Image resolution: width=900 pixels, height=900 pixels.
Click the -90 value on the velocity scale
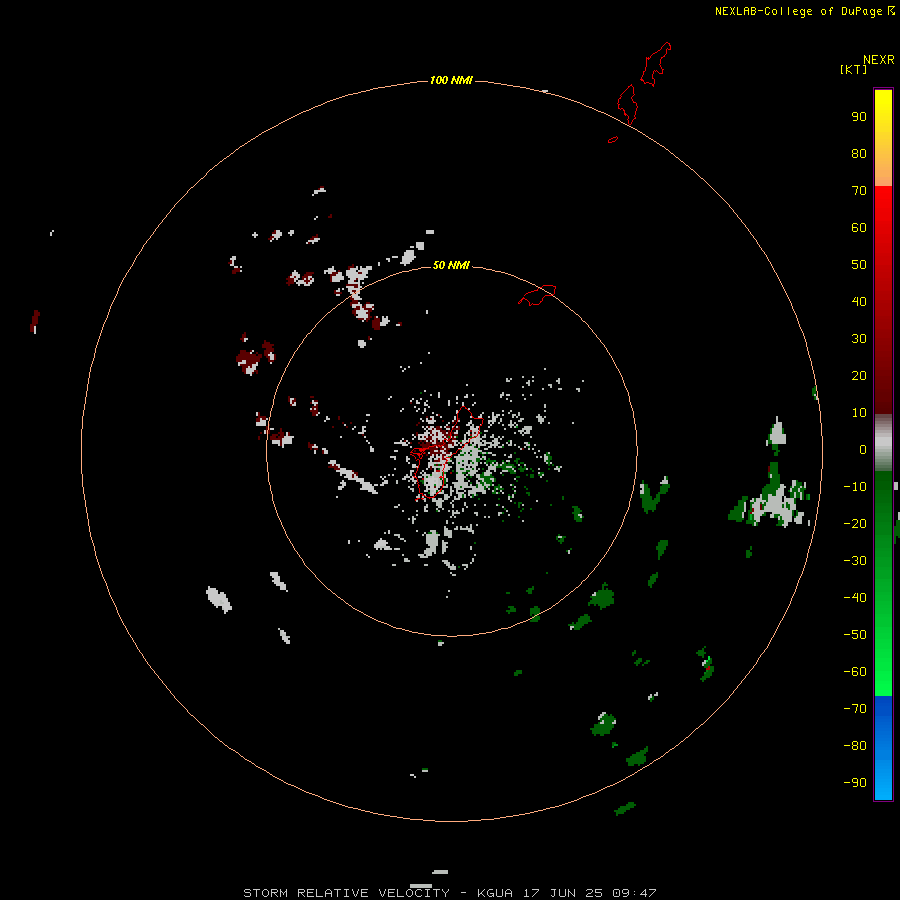(855, 783)
